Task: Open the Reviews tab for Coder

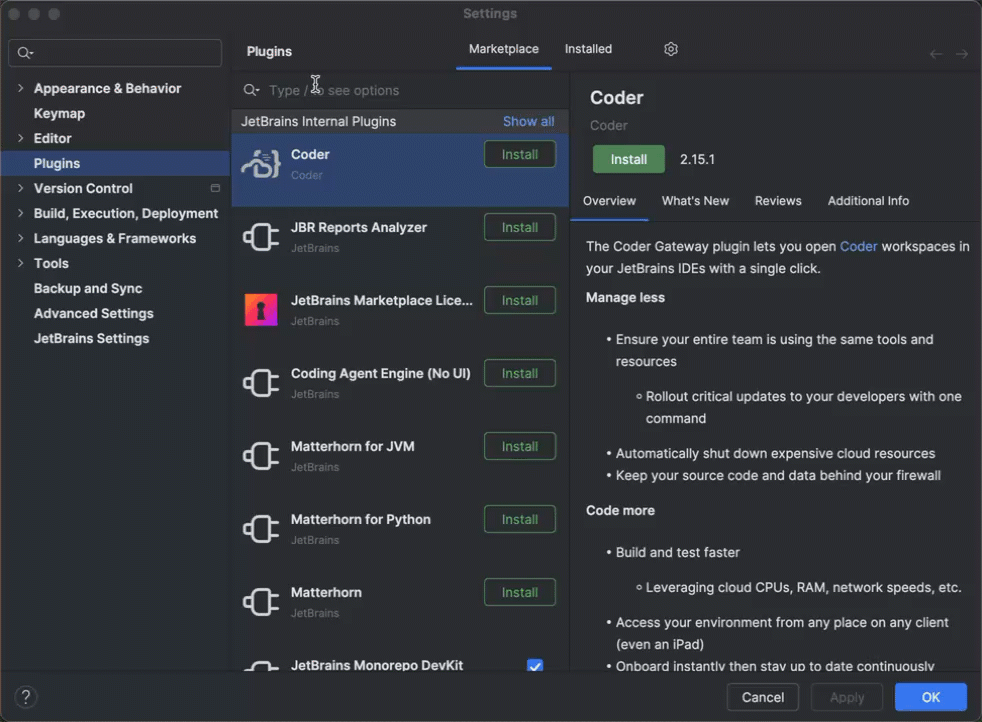Action: (778, 200)
